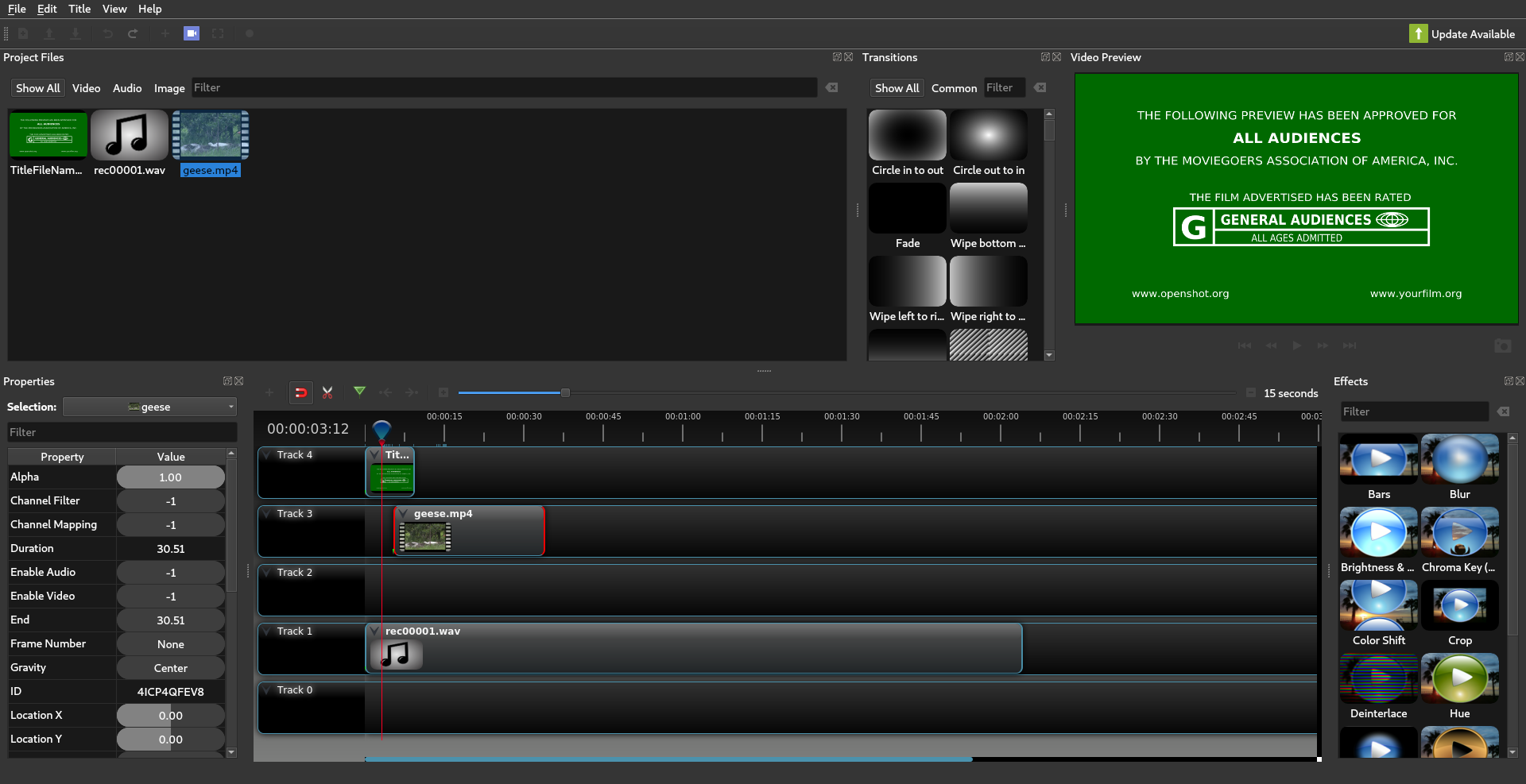Select the Crop effect icon
The height and width of the screenshot is (784, 1526).
point(1459,605)
